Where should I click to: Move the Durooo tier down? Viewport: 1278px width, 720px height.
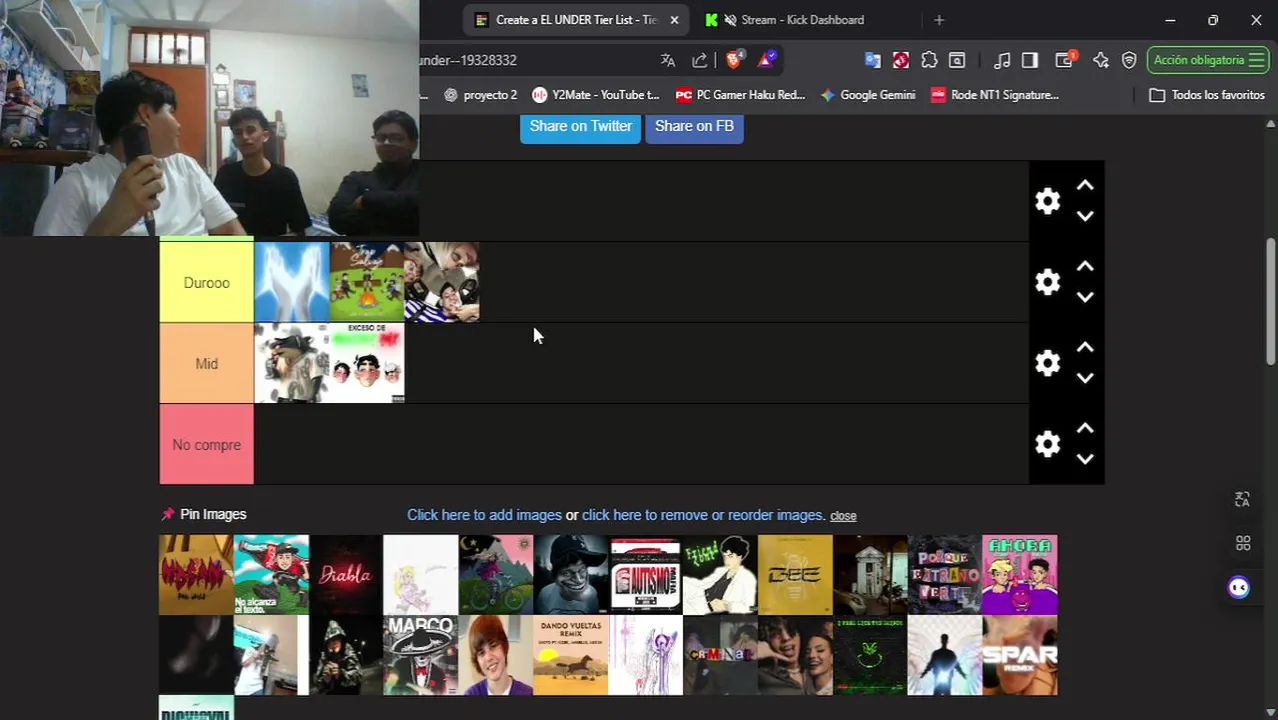click(x=1085, y=297)
